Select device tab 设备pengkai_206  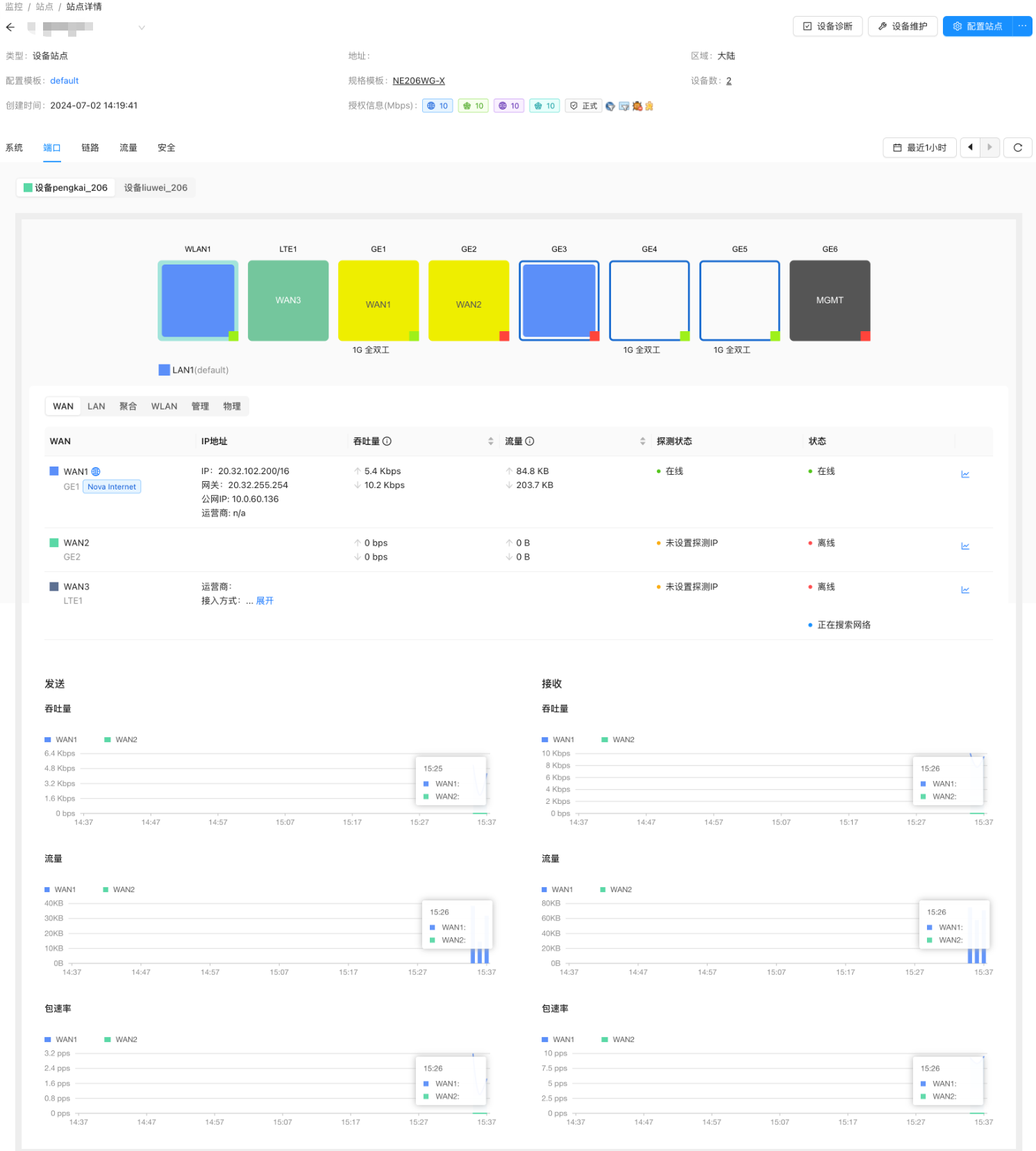click(66, 187)
